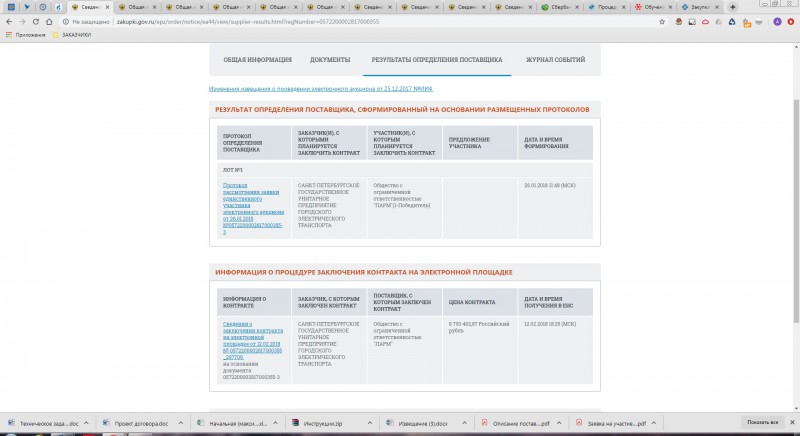Image resolution: width=800 pixels, height=436 pixels.
Task: Open downloaded file Проект договора.doc
Action: [x=136, y=423]
